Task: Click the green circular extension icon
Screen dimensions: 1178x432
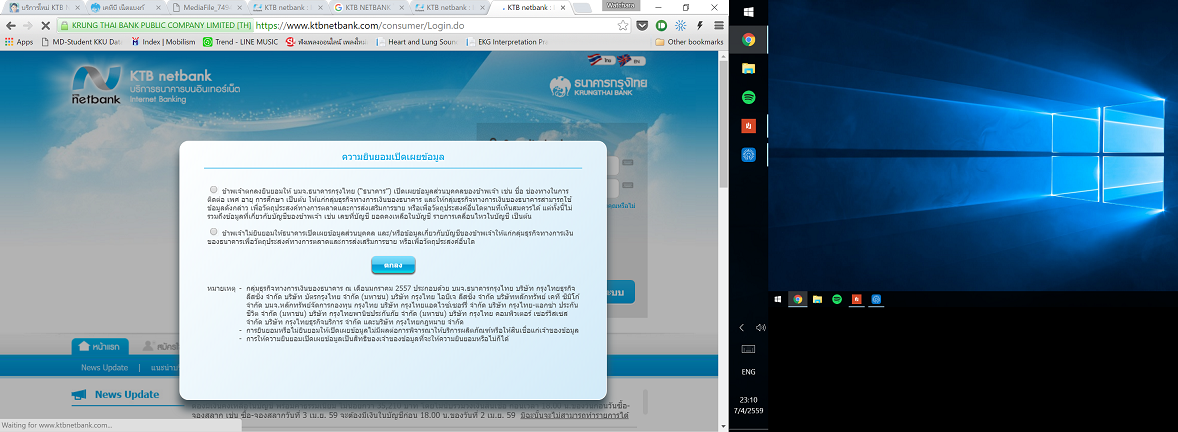Action: click(x=662, y=25)
